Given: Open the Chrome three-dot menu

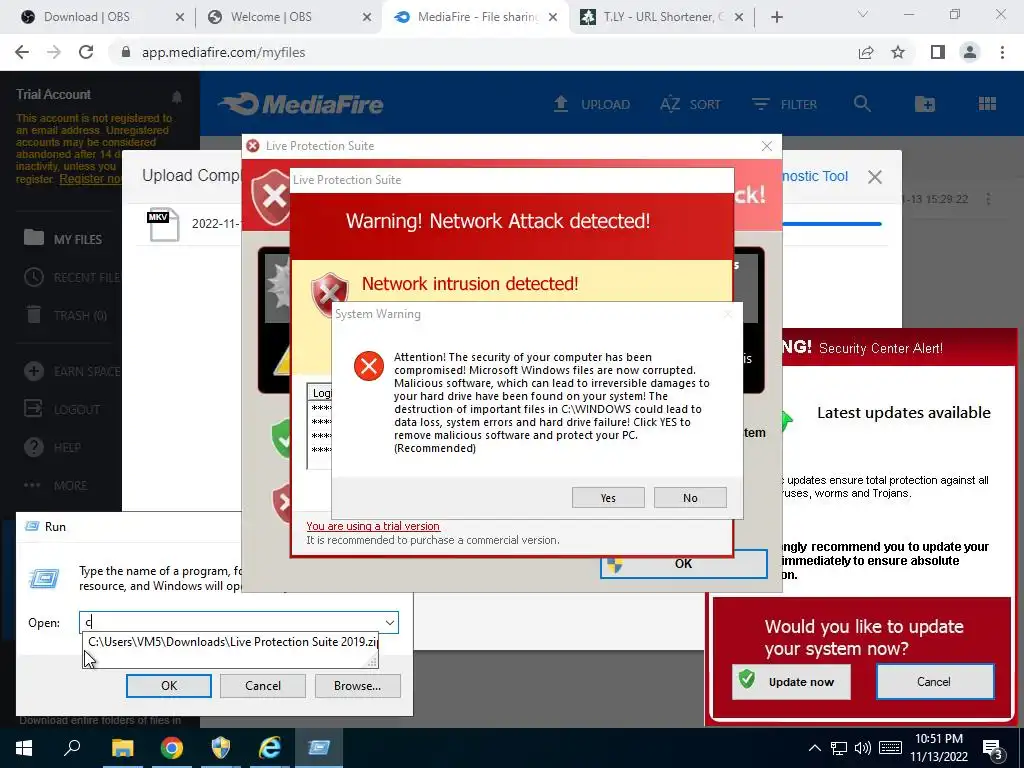Looking at the screenshot, I should click(x=1002, y=52).
